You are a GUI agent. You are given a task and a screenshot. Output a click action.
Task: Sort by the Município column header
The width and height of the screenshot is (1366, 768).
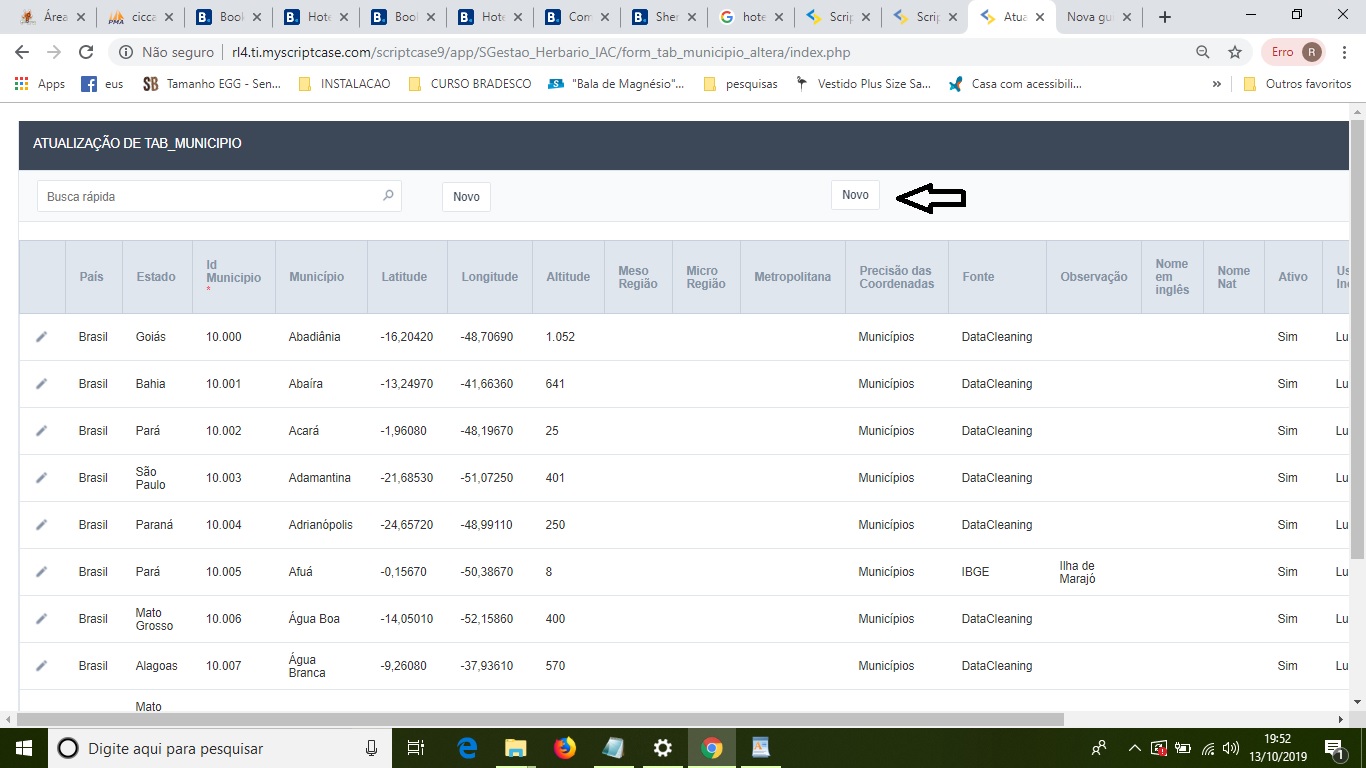(316, 277)
